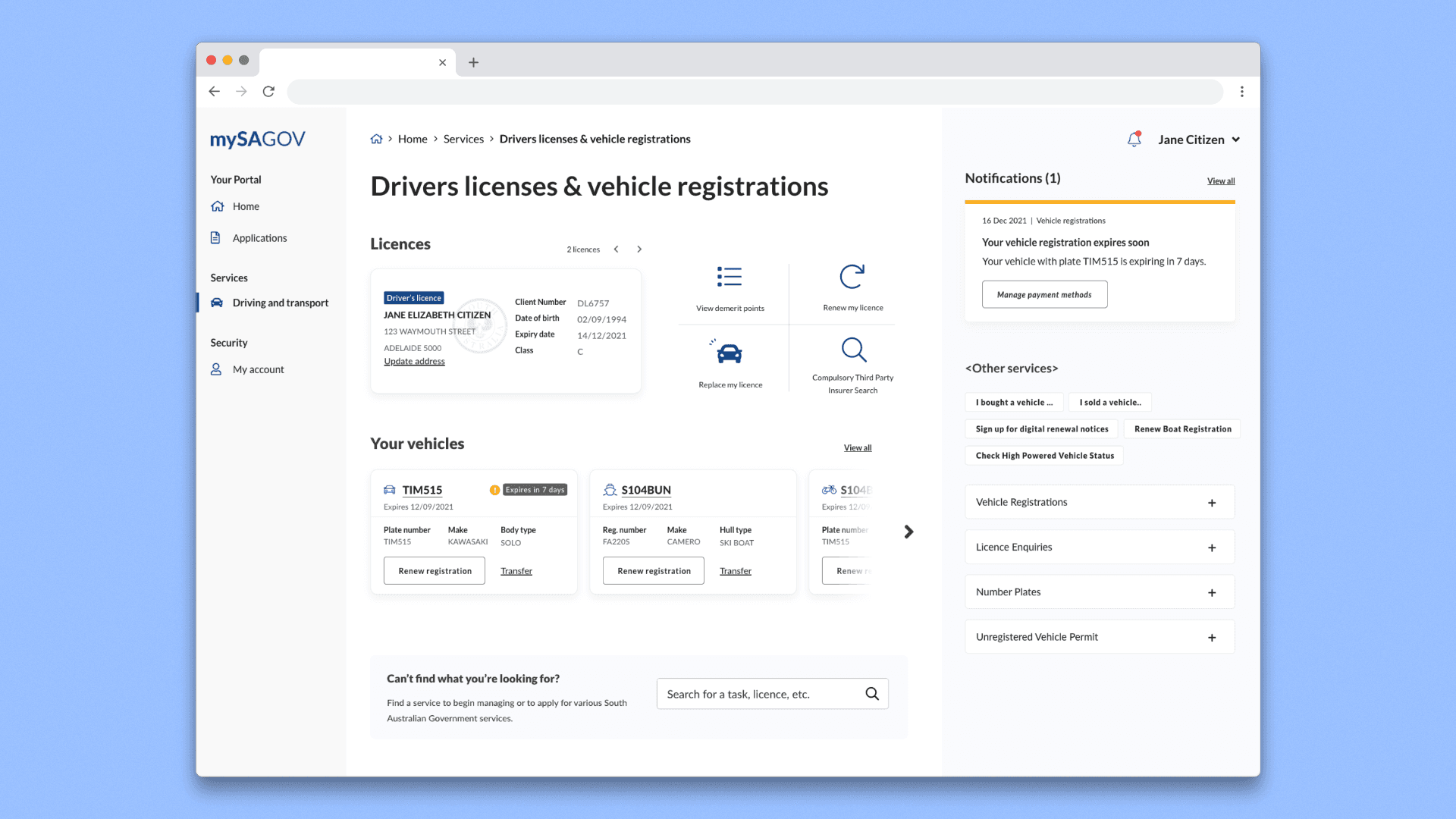Click the search icon in the task search box

pyautogui.click(x=872, y=694)
